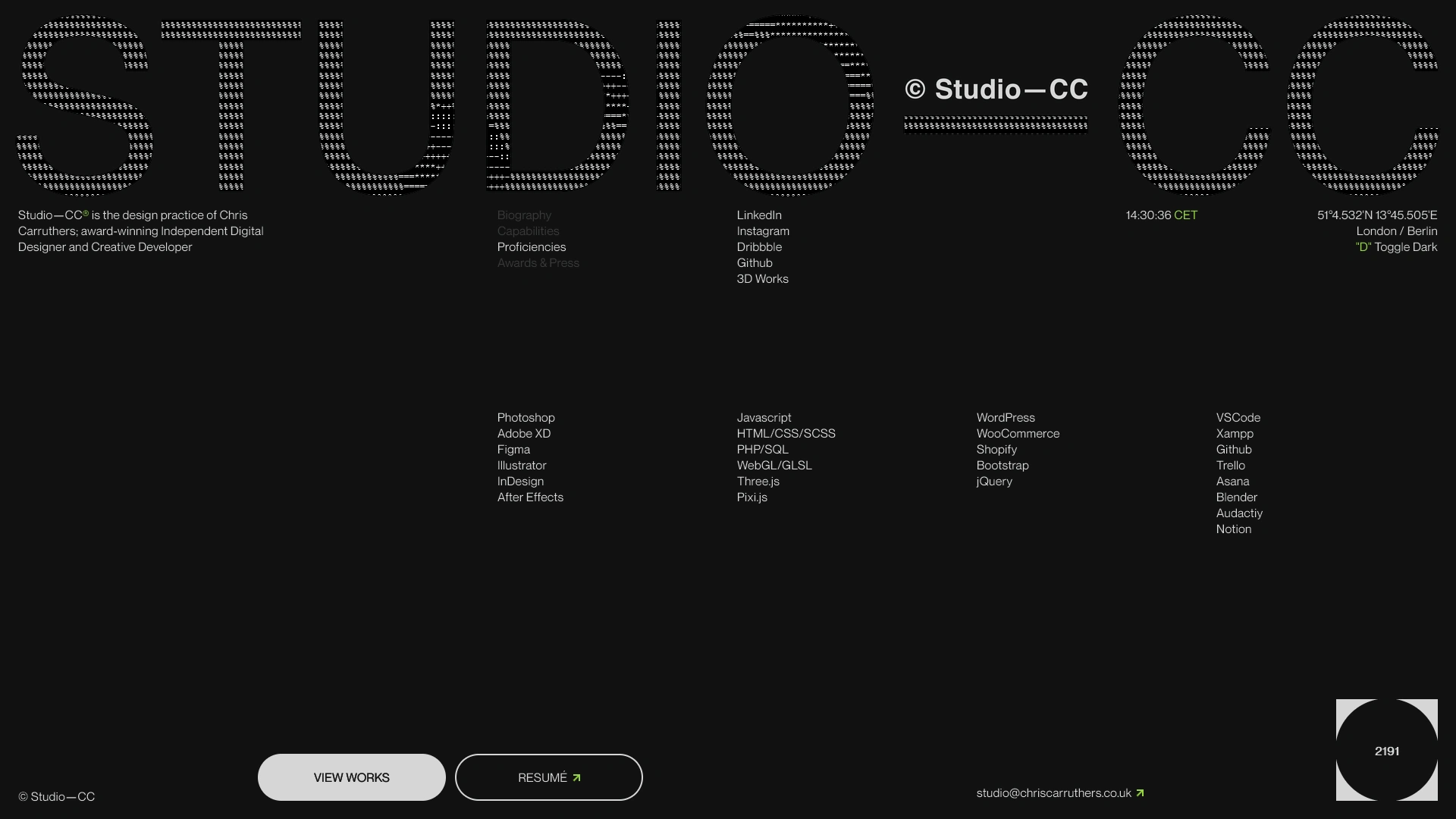Open the Awards & Press section
1456x819 pixels.
click(x=538, y=263)
